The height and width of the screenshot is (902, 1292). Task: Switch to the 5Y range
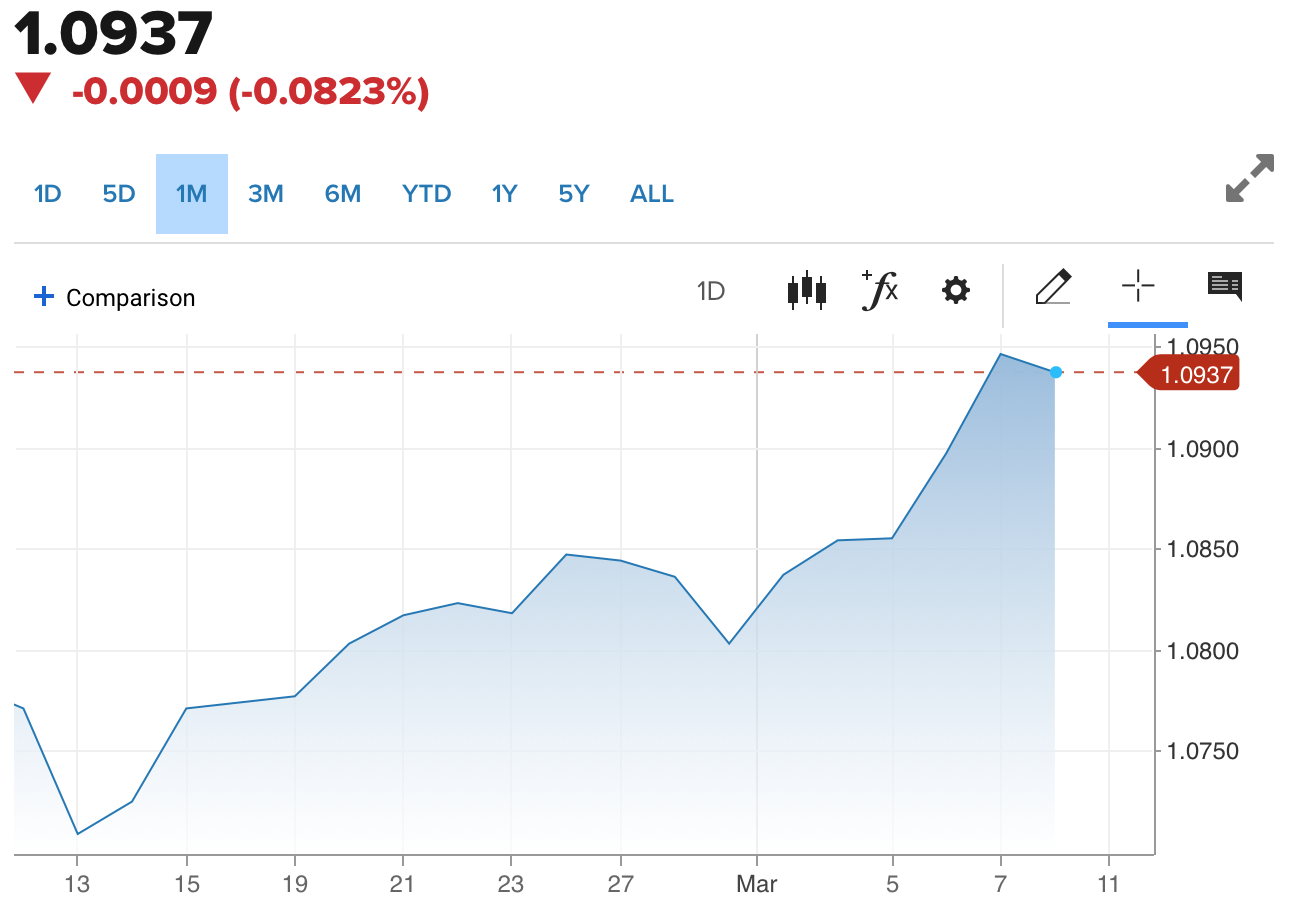click(x=574, y=194)
